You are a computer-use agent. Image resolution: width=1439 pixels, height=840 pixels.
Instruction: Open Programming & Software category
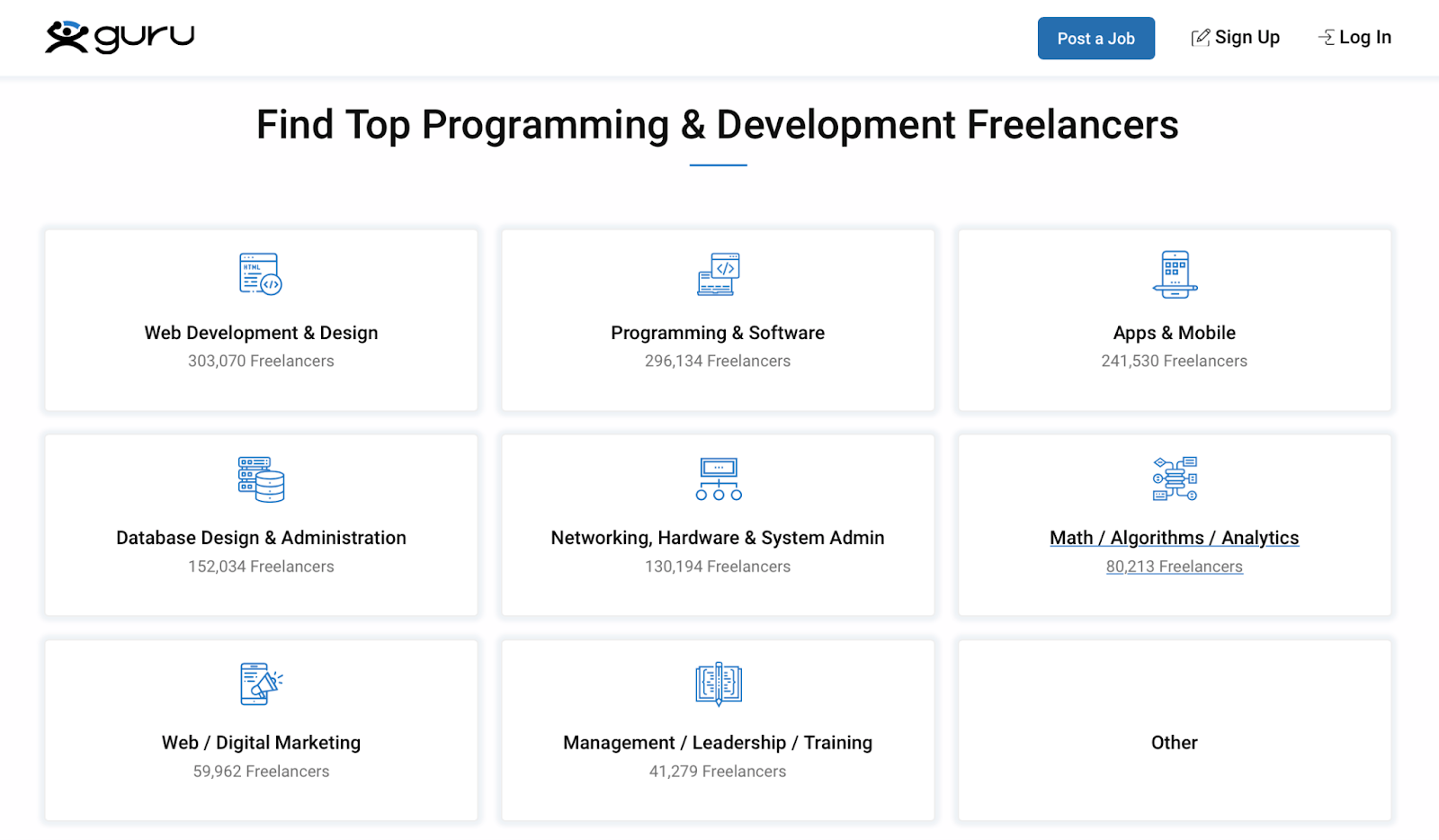[718, 333]
